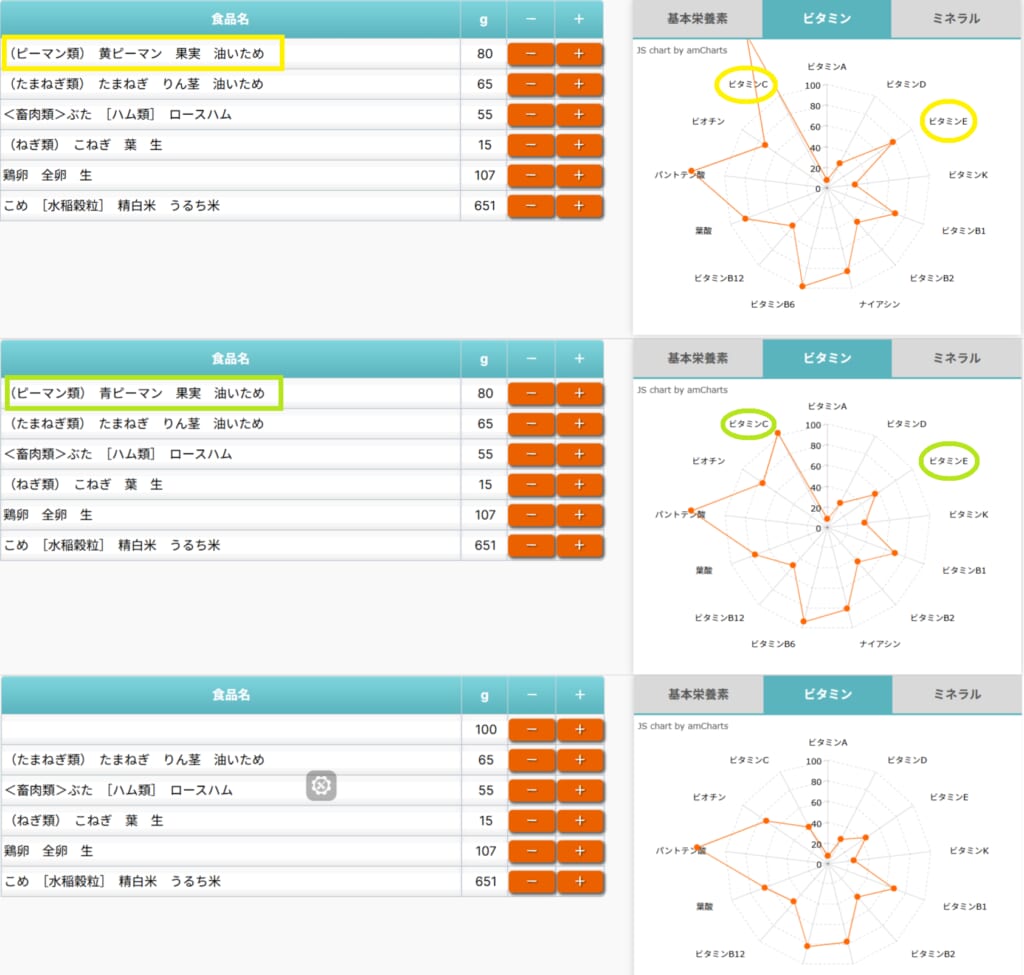The width and height of the screenshot is (1024, 975).
Task: Open 基本栄養素 tab beside 青ピーマン table
Action: pyautogui.click(x=697, y=358)
